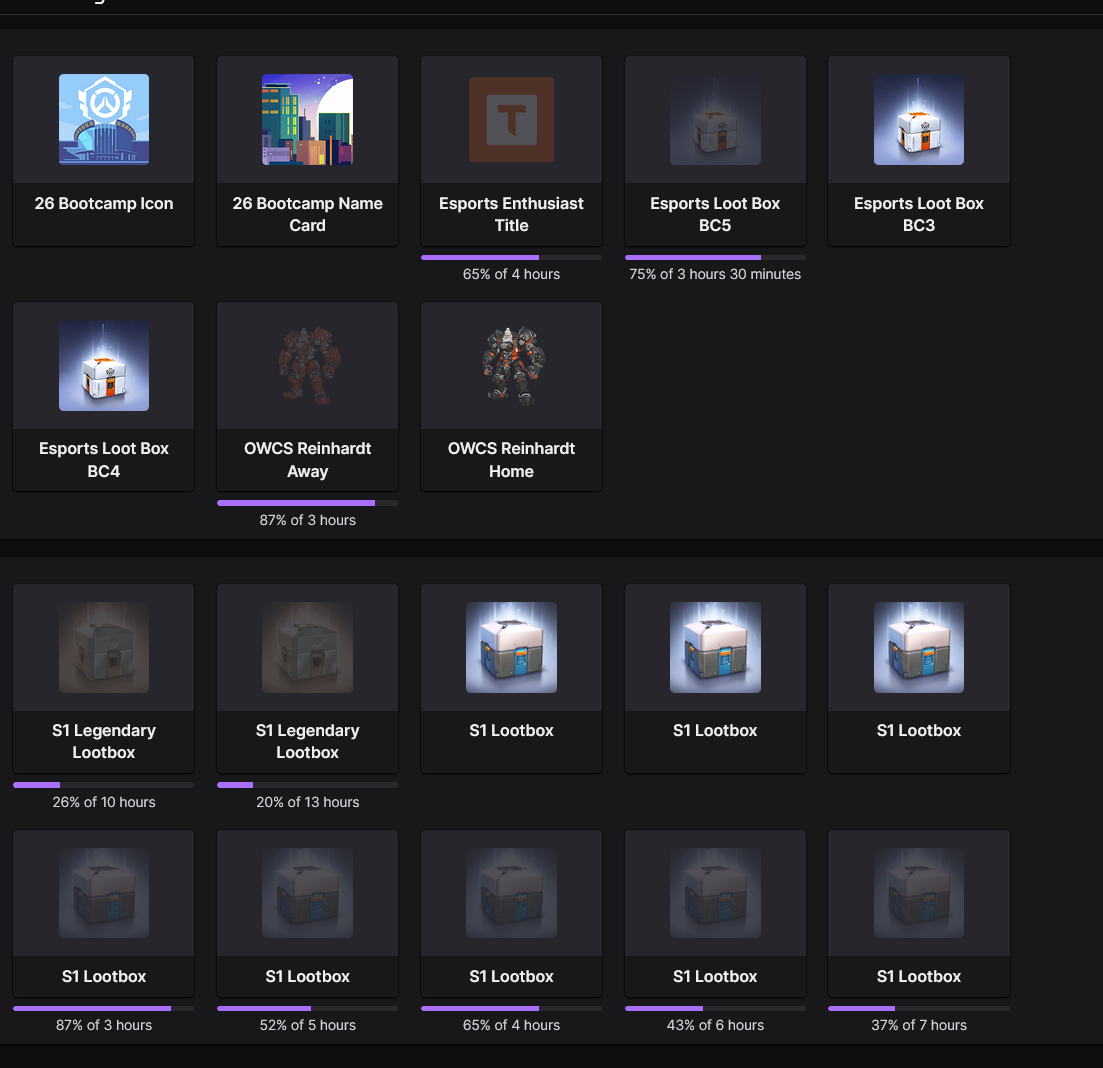1103x1068 pixels.
Task: Click the Esports Loot Box BC5 image
Action: tap(715, 120)
